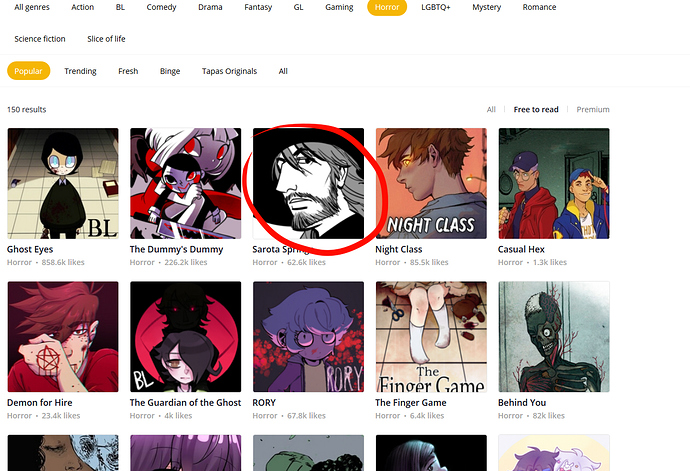This screenshot has height=471, width=690.
Task: Switch to the Trending sort tab
Action: [x=80, y=71]
